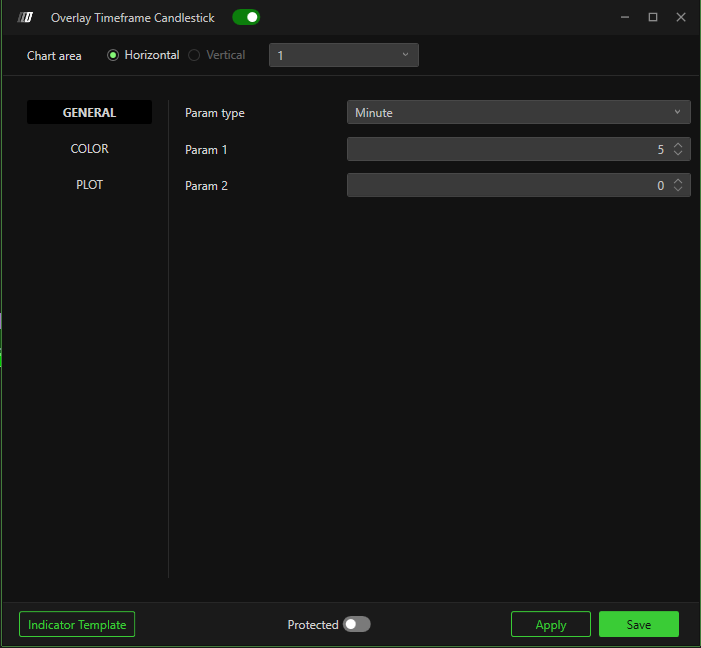This screenshot has width=701, height=648.
Task: Open the Indicator Template button
Action: tap(77, 624)
